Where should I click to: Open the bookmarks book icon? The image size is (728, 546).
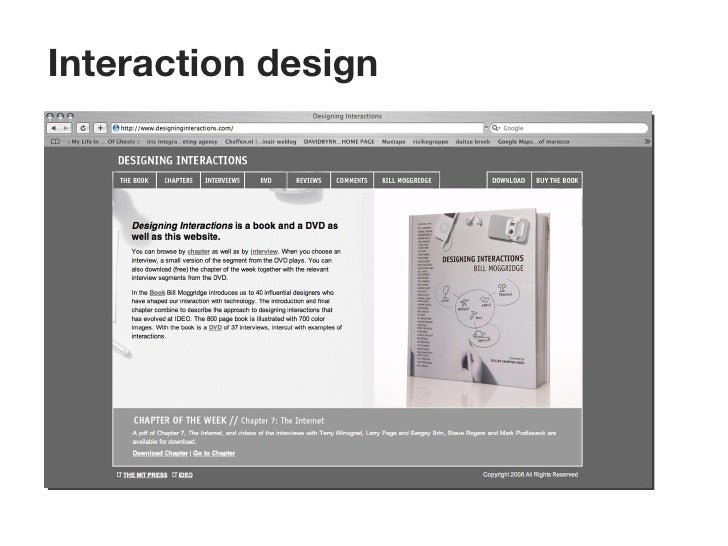(55, 142)
